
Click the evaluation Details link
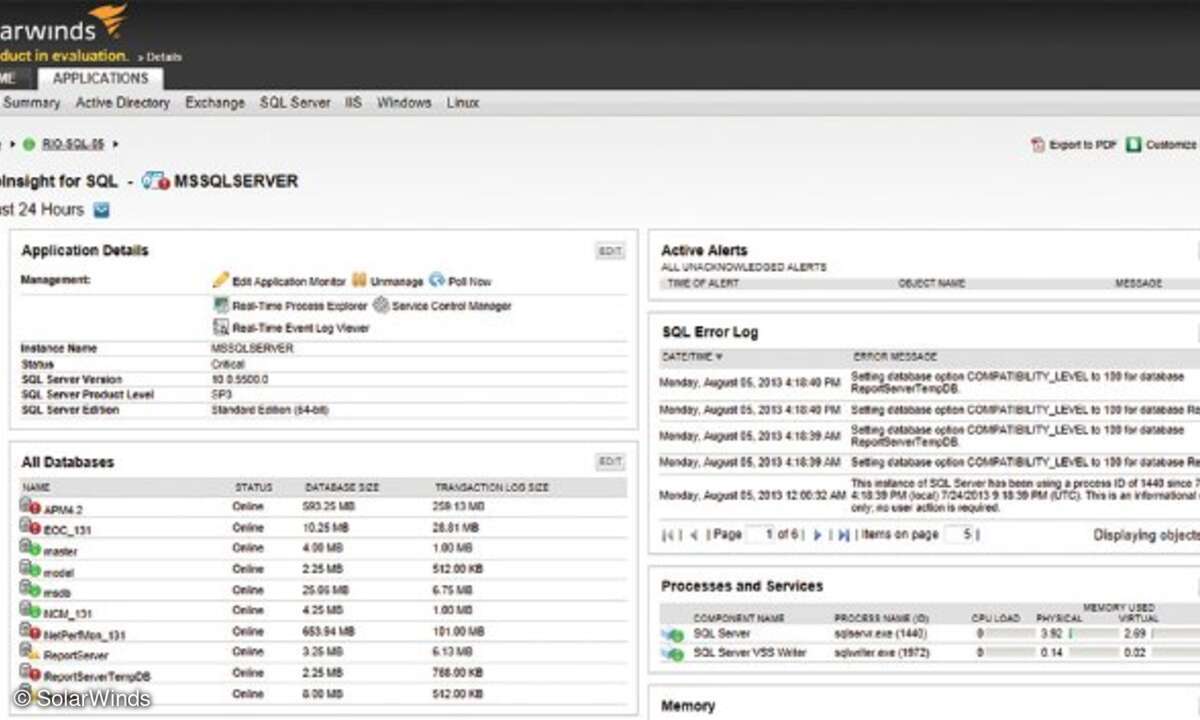[164, 57]
